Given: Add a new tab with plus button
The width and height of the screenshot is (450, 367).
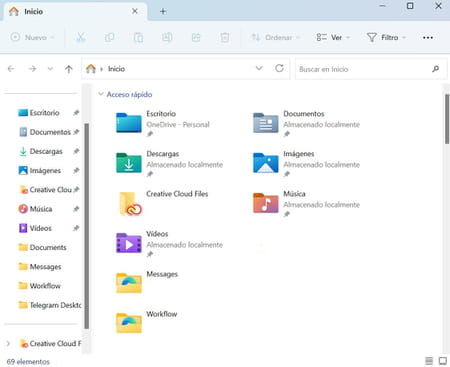Looking at the screenshot, I should (163, 11).
